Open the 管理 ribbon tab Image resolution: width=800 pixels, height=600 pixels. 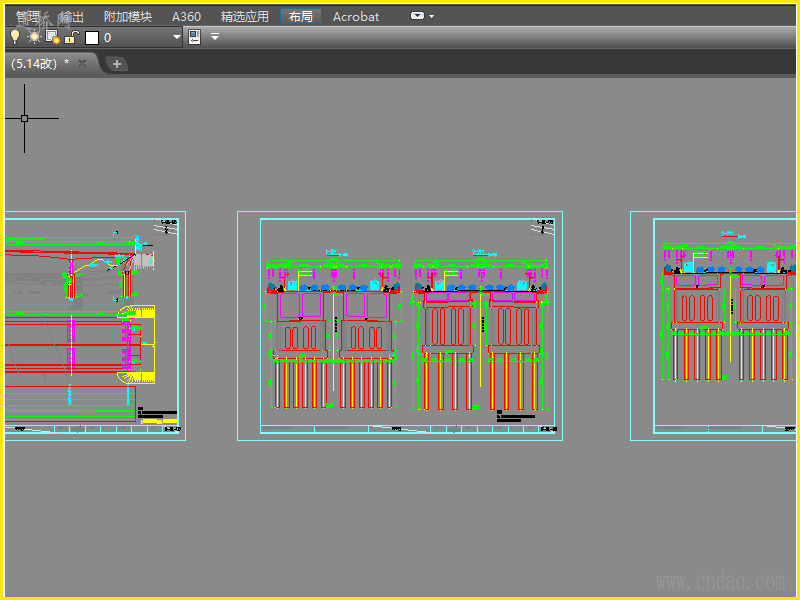pyautogui.click(x=28, y=16)
